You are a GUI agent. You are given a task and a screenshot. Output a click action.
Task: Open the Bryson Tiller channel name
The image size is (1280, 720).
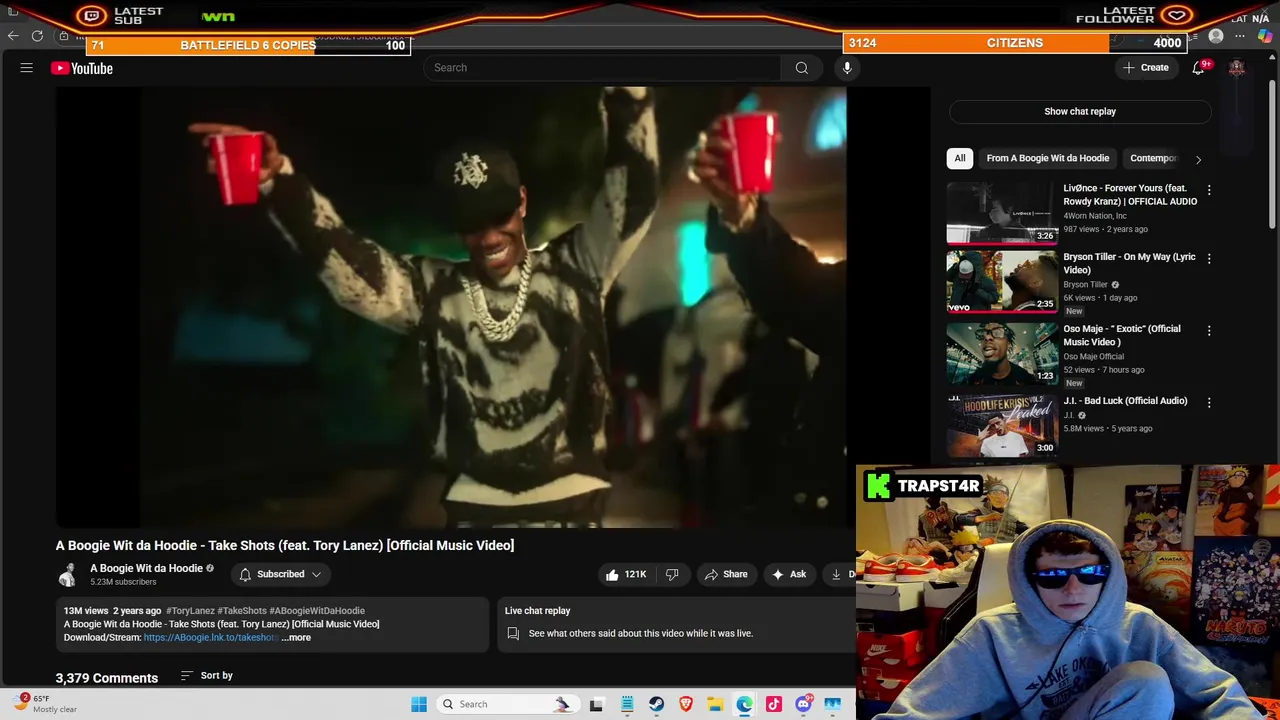[1085, 284]
